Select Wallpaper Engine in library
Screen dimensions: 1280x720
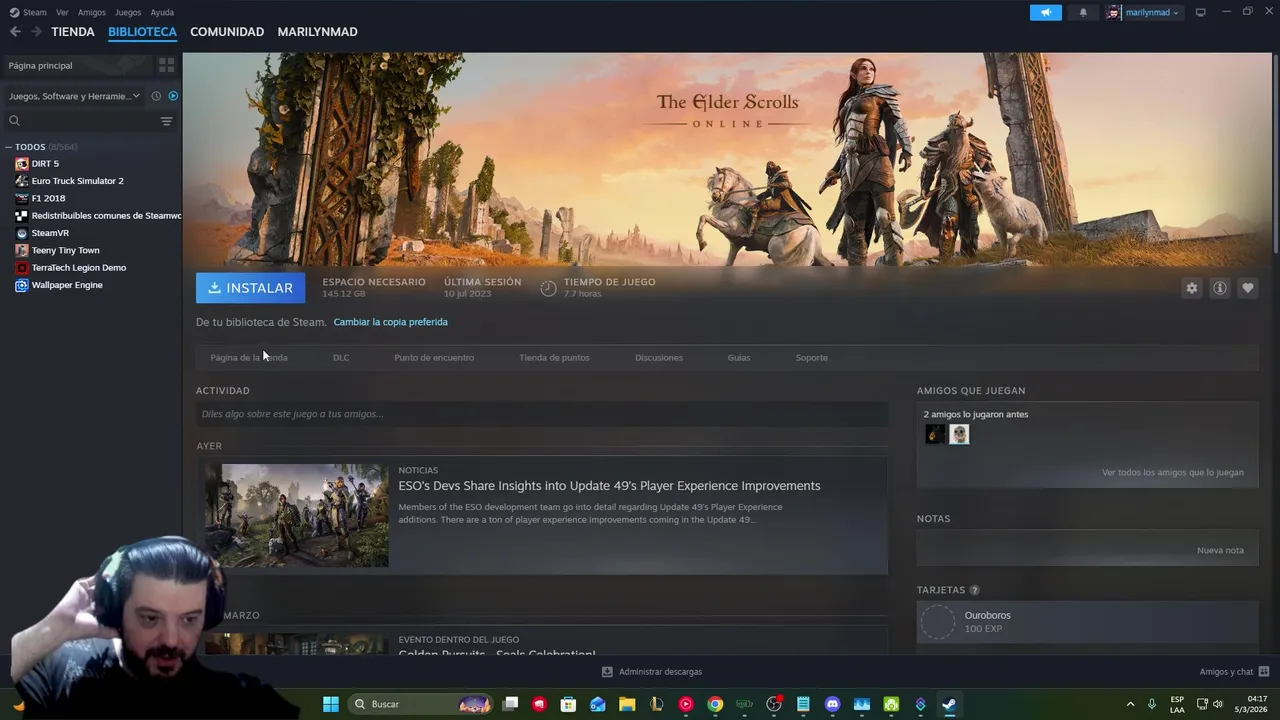[67, 285]
